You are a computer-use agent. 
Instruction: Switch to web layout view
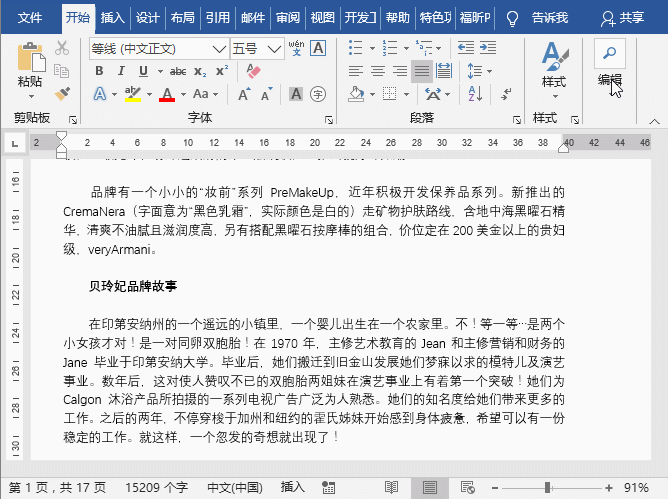tap(467, 487)
